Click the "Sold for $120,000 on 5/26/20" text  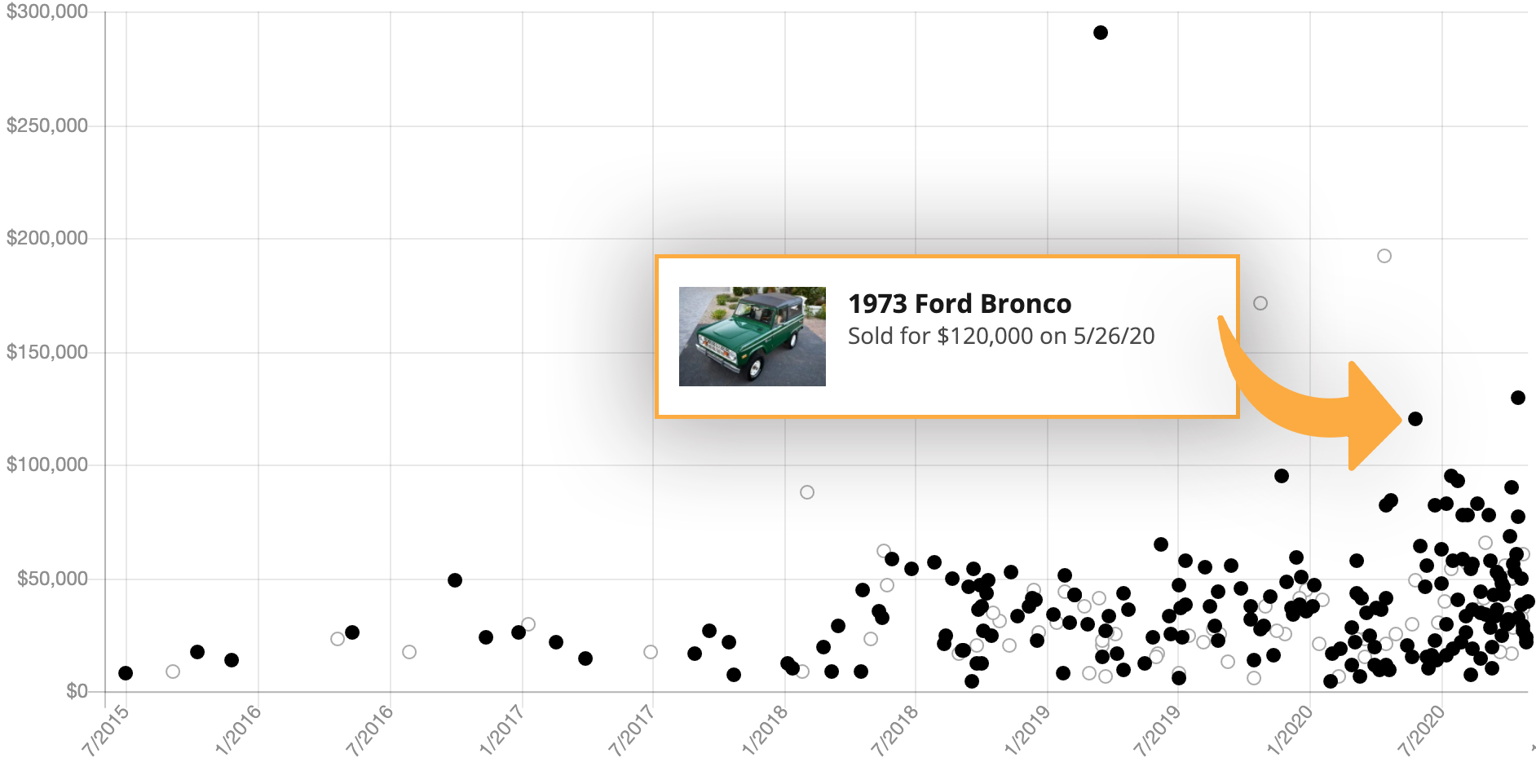[1000, 336]
